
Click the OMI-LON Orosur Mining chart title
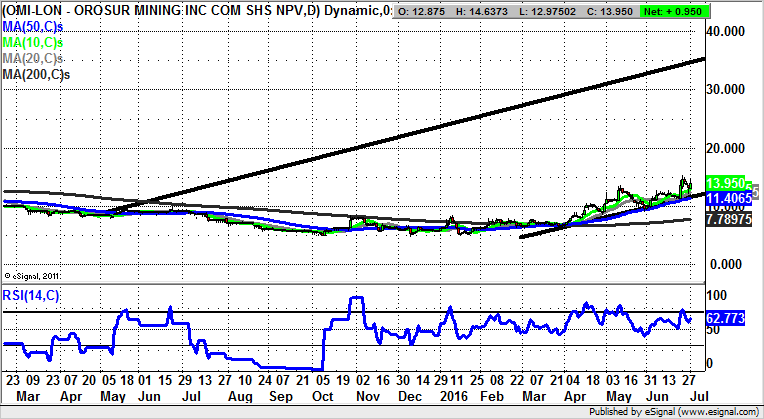pyautogui.click(x=190, y=9)
